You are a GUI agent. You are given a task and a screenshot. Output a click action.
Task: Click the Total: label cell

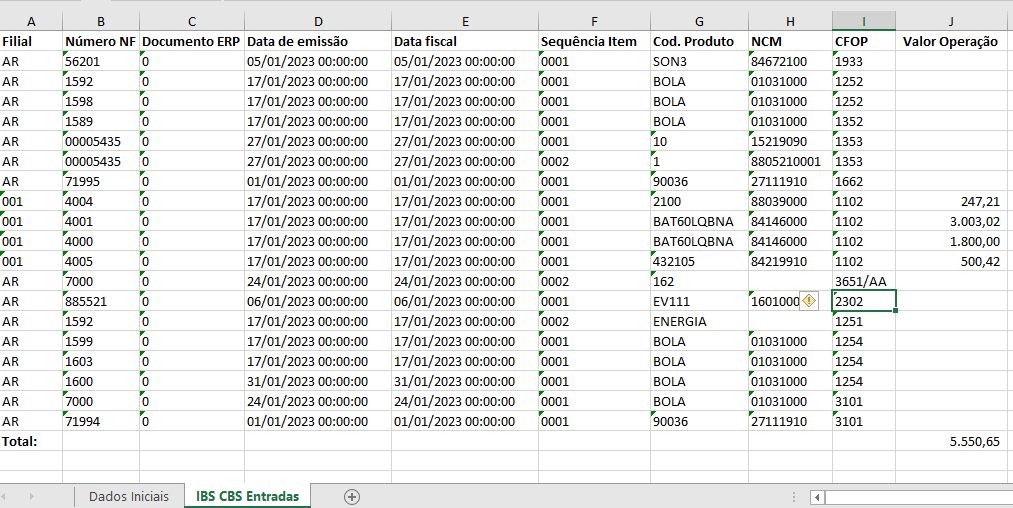tap(30, 441)
